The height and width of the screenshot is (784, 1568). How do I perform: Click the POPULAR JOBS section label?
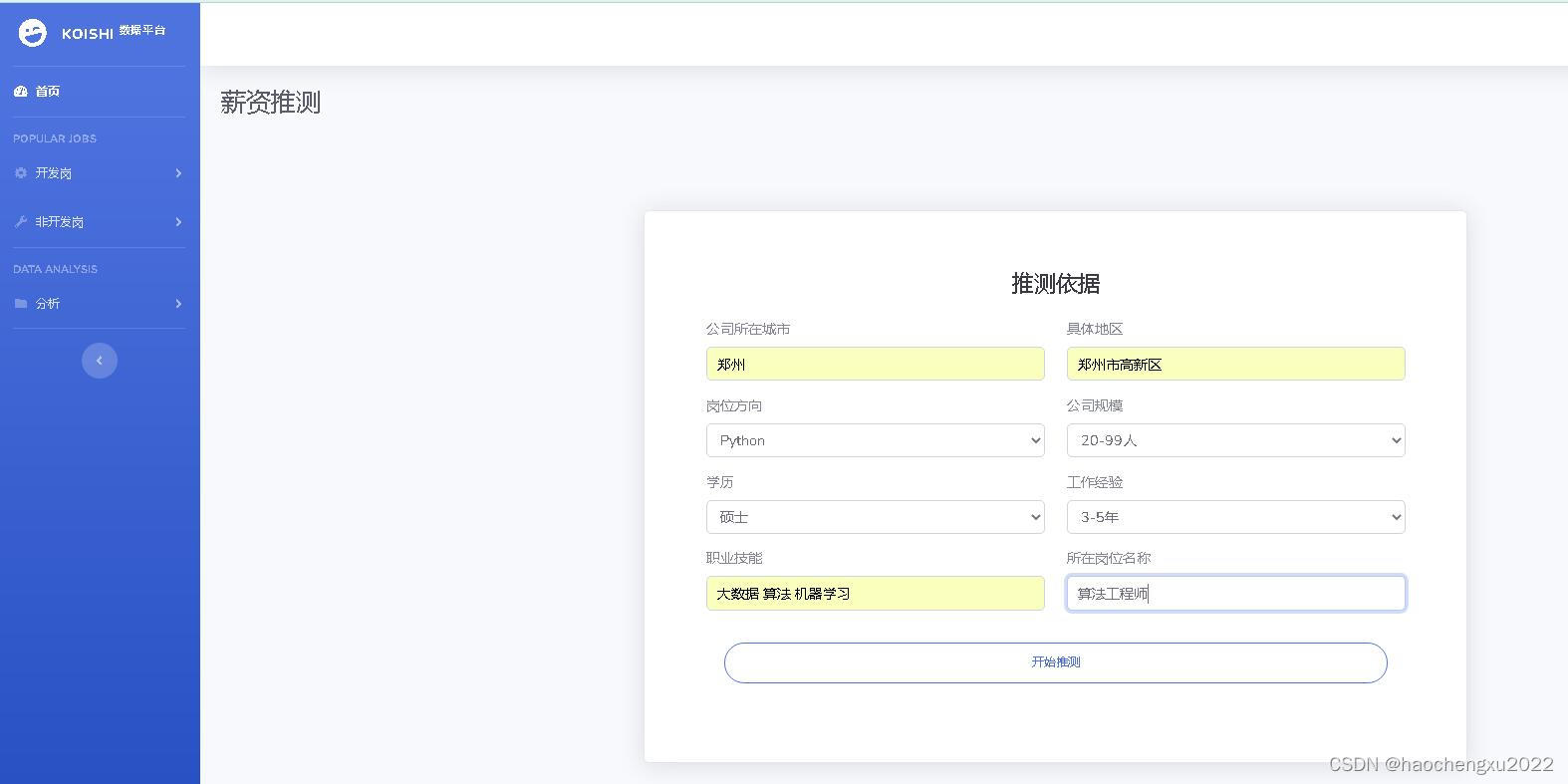55,138
